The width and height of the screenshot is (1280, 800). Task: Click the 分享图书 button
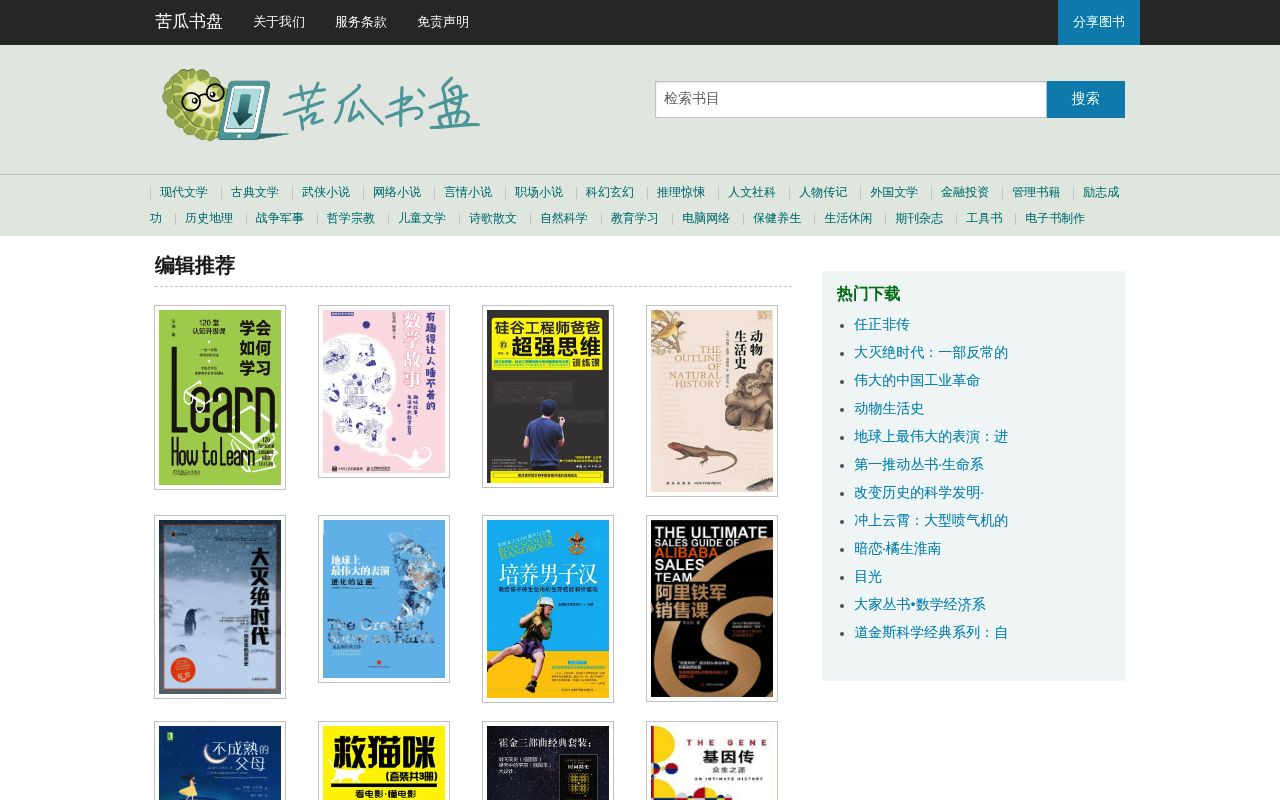1099,22
